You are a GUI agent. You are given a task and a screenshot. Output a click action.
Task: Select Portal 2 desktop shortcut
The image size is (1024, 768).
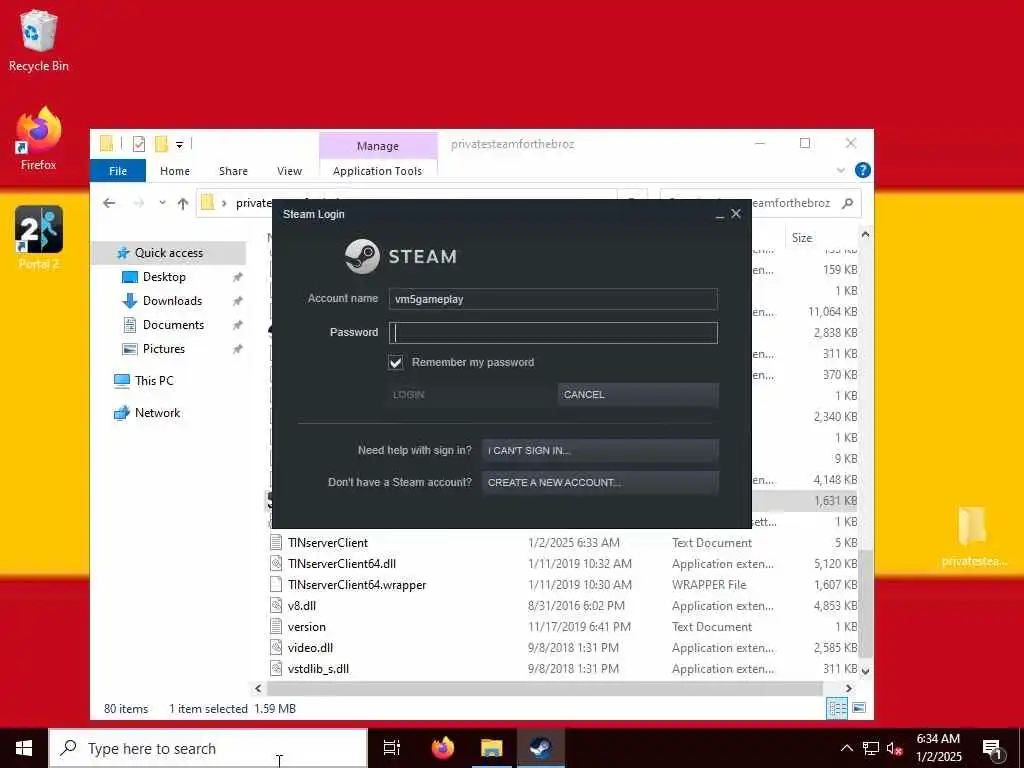[x=39, y=238]
